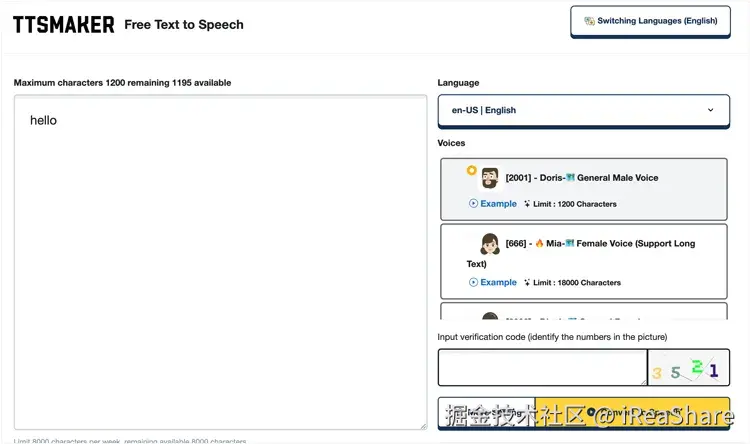The width and height of the screenshot is (750, 444).
Task: Play the Example for Doris voice
Action: coord(493,203)
